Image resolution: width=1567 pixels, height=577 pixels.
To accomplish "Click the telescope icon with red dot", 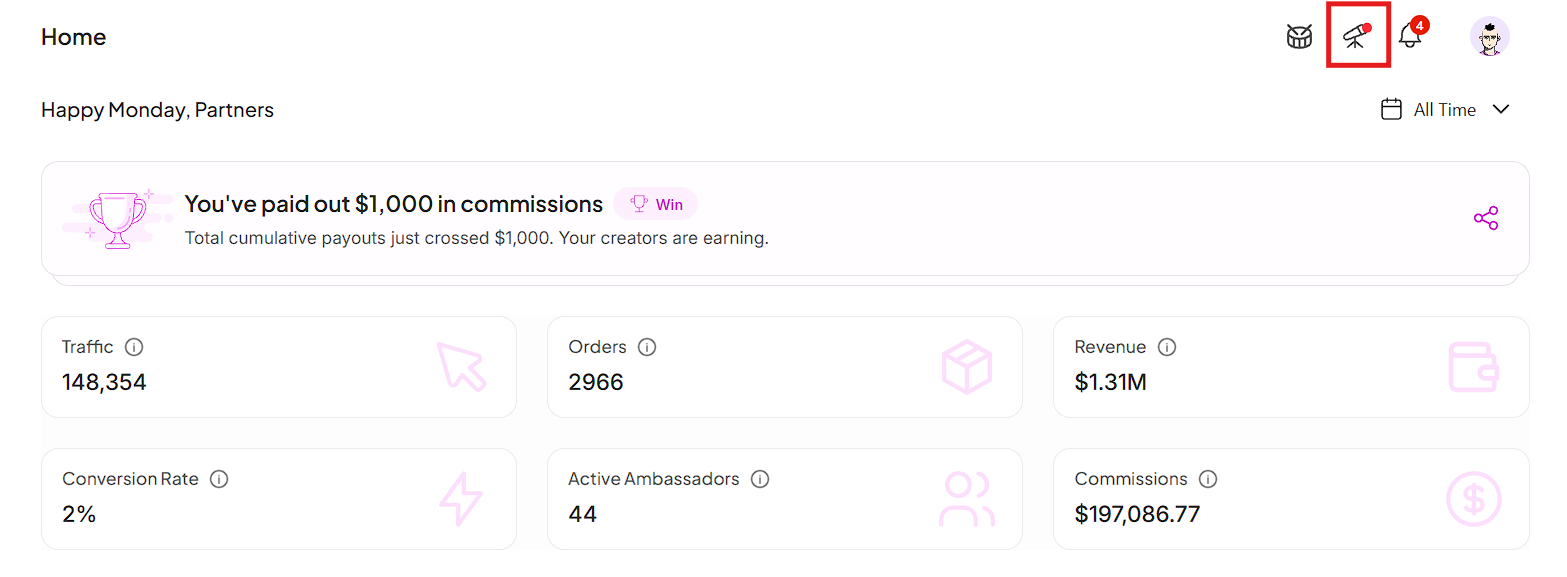I will click(x=1357, y=36).
